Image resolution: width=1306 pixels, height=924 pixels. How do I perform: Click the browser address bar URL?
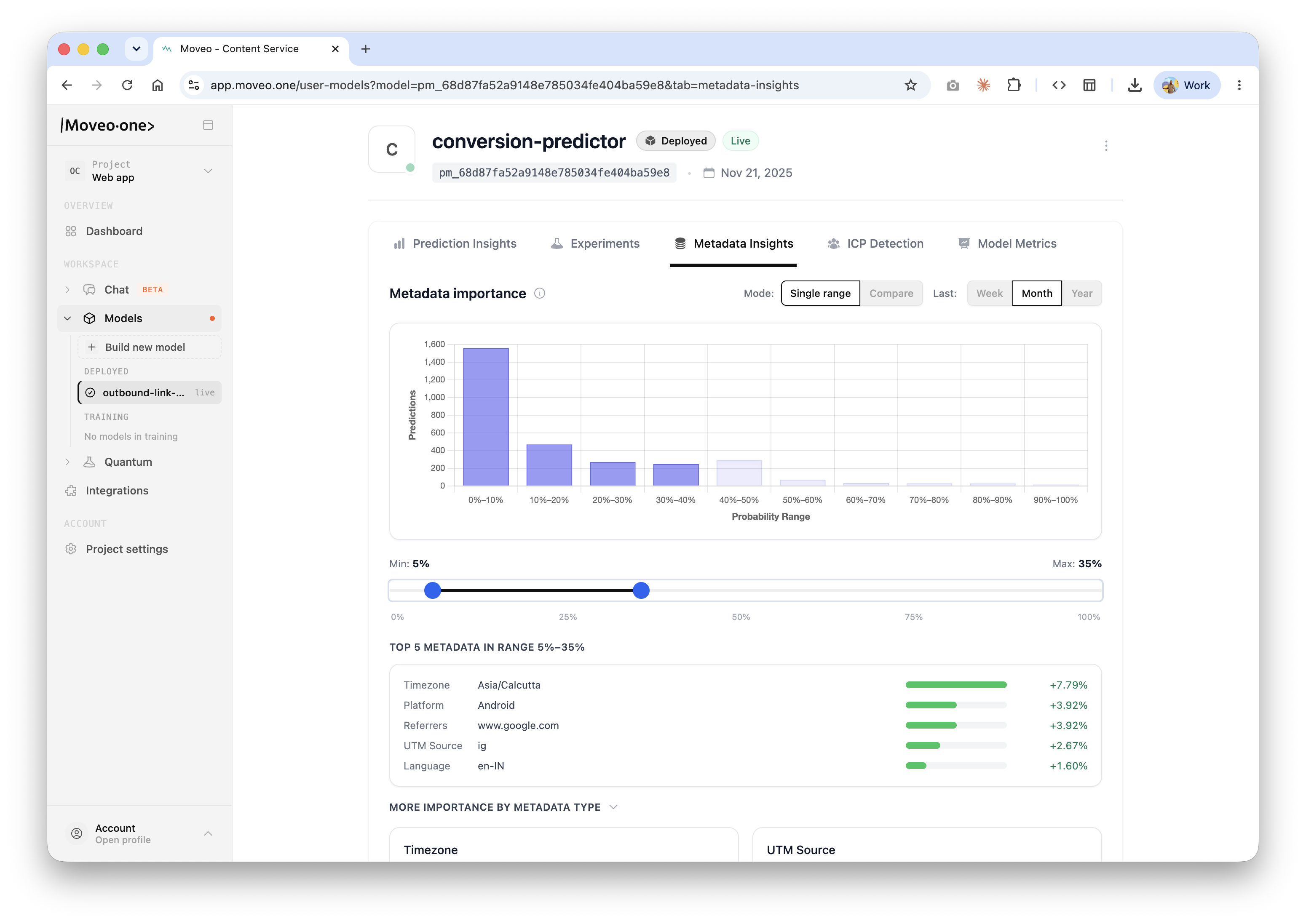(x=504, y=85)
